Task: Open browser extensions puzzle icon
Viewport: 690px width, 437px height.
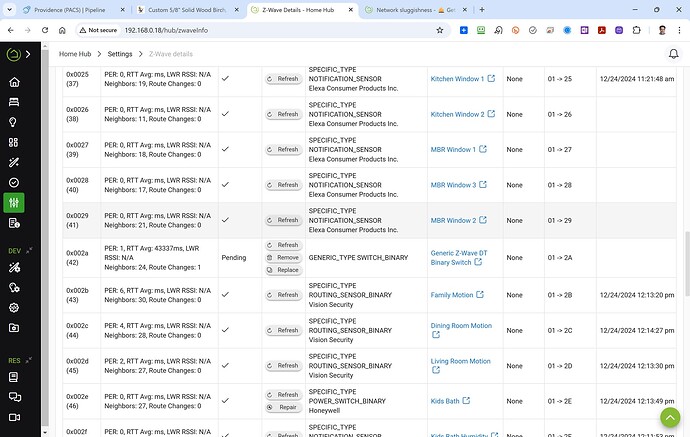Action: (x=636, y=30)
